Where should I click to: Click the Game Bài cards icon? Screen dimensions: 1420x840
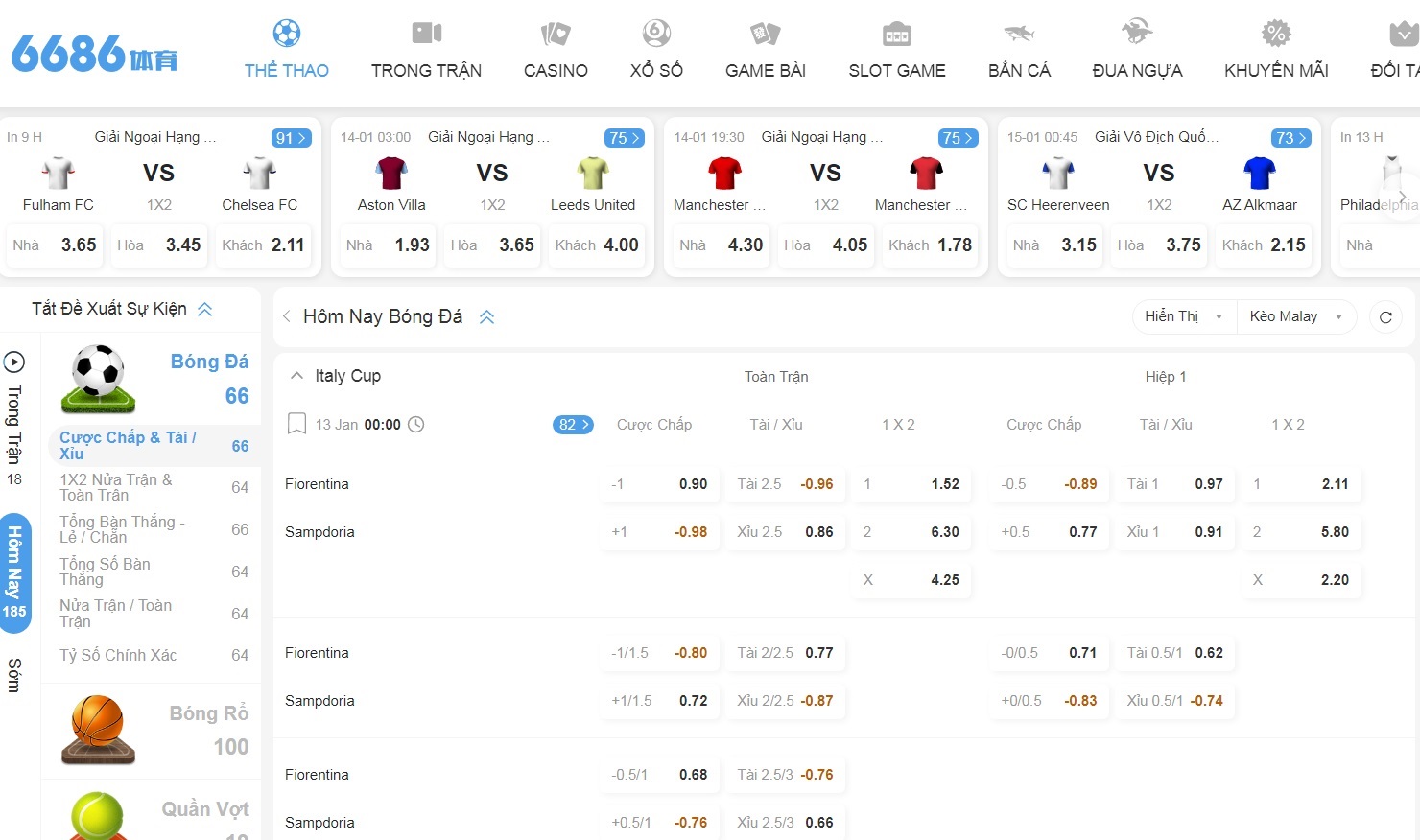click(766, 34)
